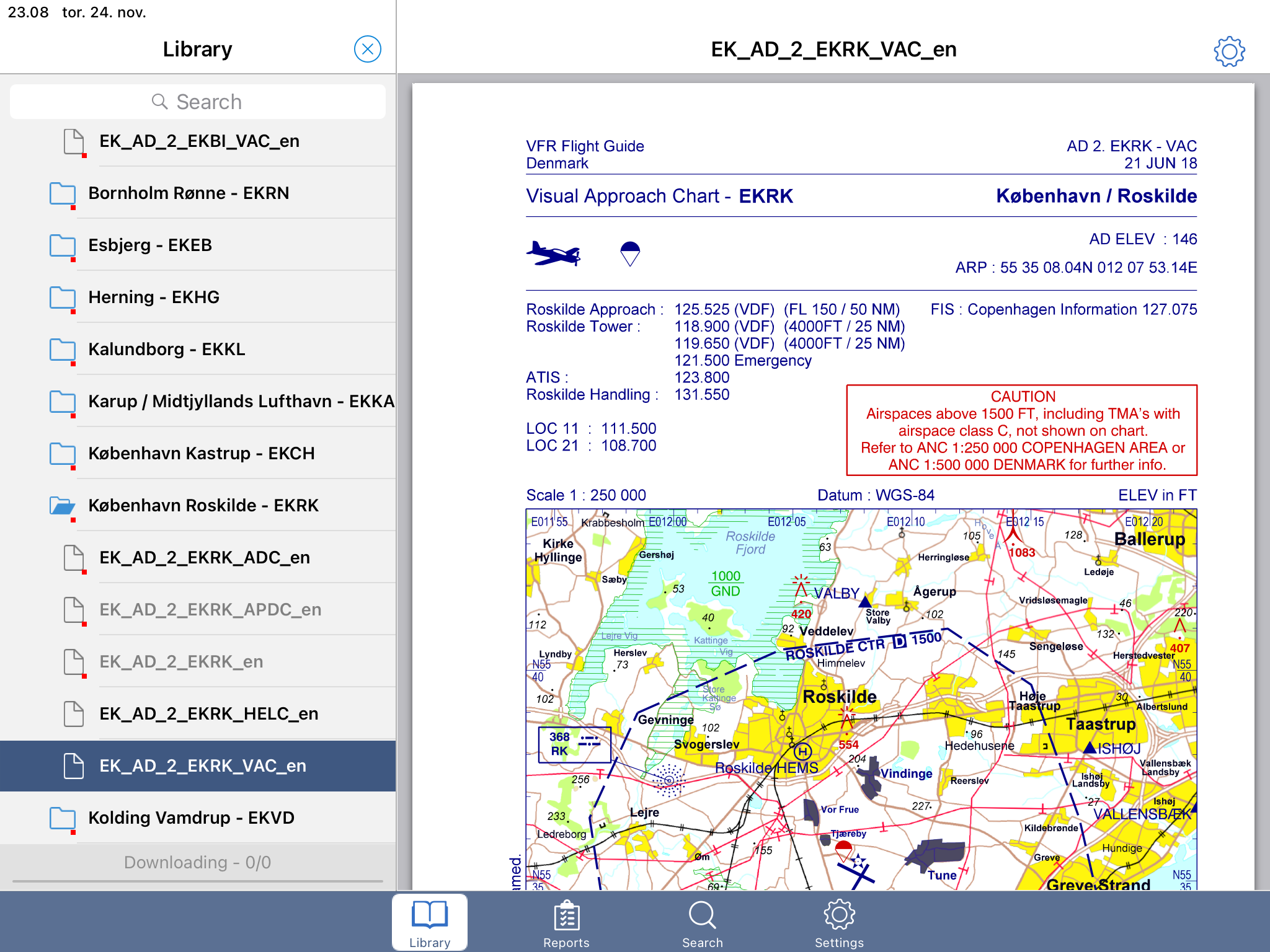Expand the Esbjerg - EKEB folder
1270x952 pixels.
coord(198,245)
